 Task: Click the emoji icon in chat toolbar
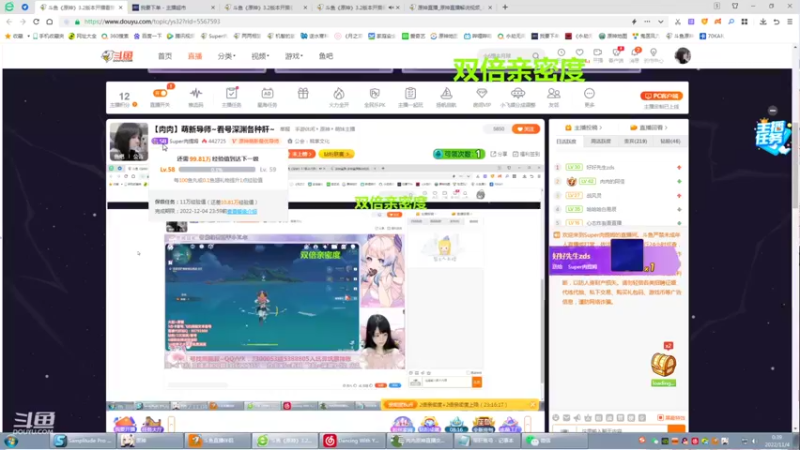click(x=556, y=418)
